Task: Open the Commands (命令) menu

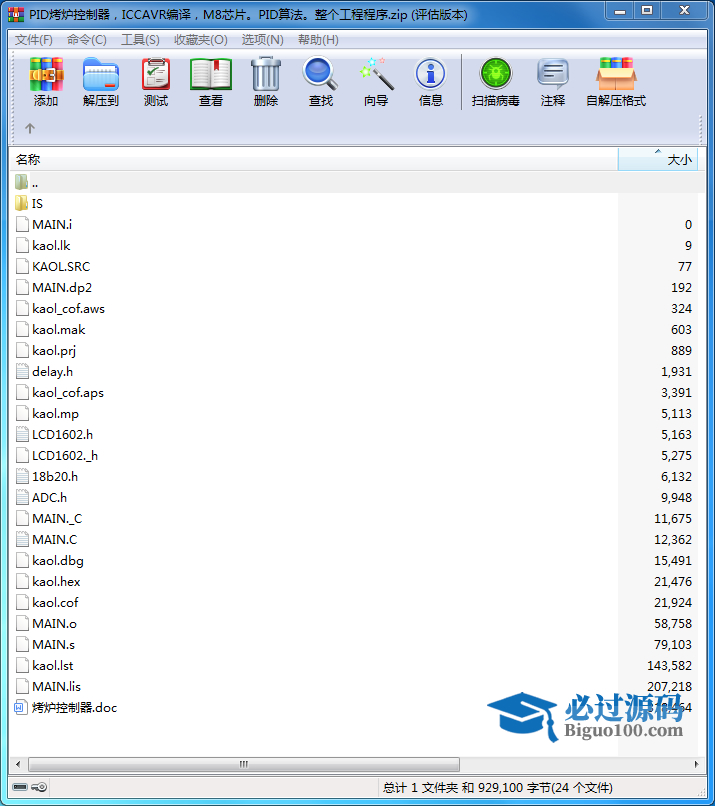Action: (x=87, y=40)
